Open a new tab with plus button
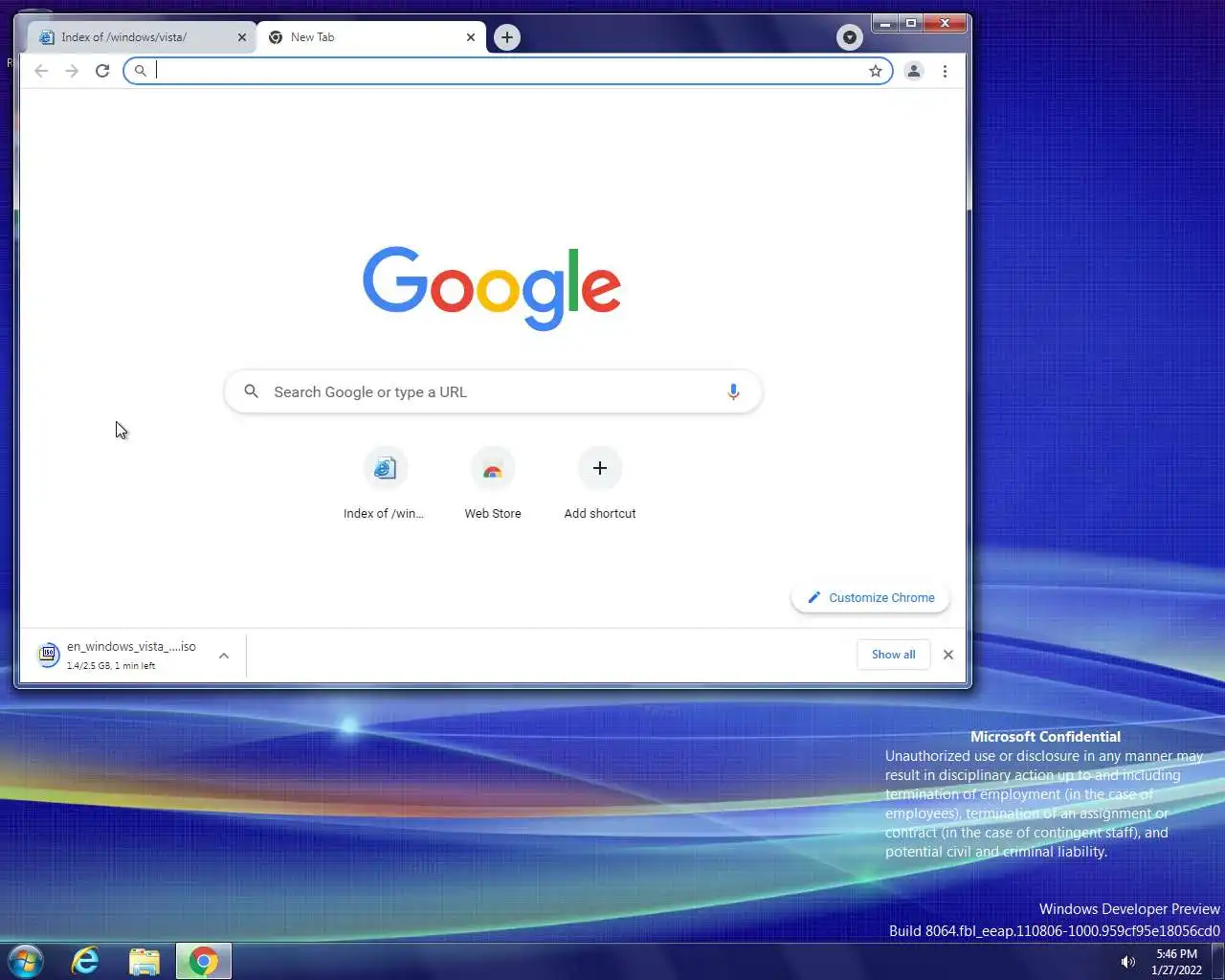Image resolution: width=1225 pixels, height=980 pixels. [507, 37]
